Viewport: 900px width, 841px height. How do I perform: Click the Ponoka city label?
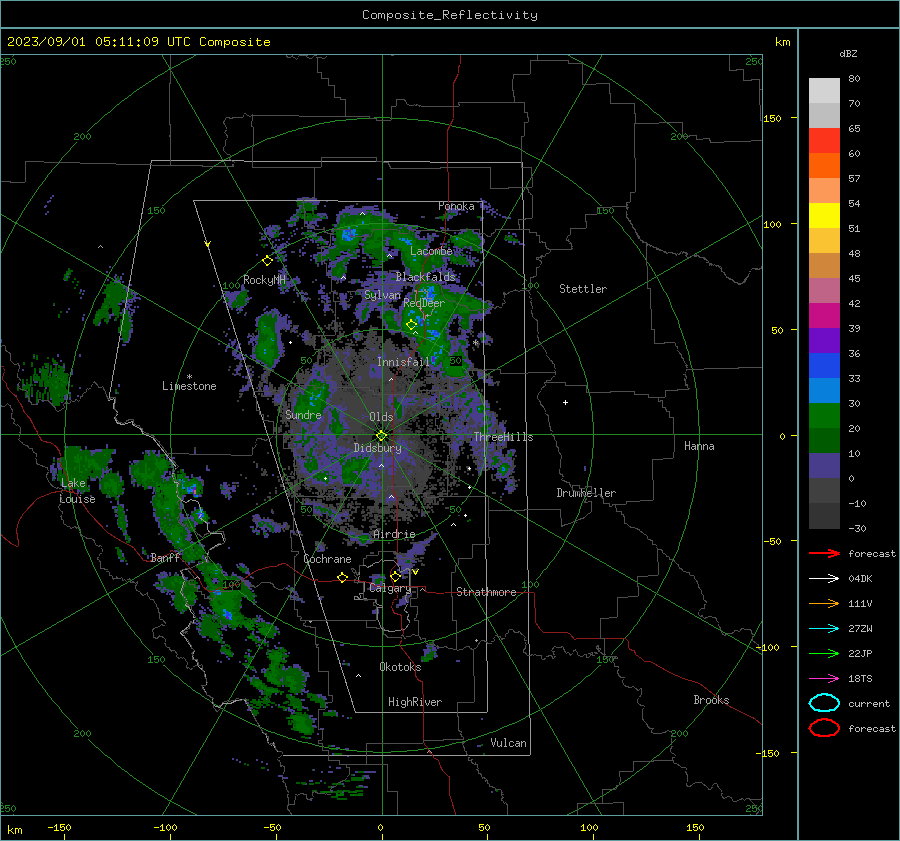tap(456, 206)
